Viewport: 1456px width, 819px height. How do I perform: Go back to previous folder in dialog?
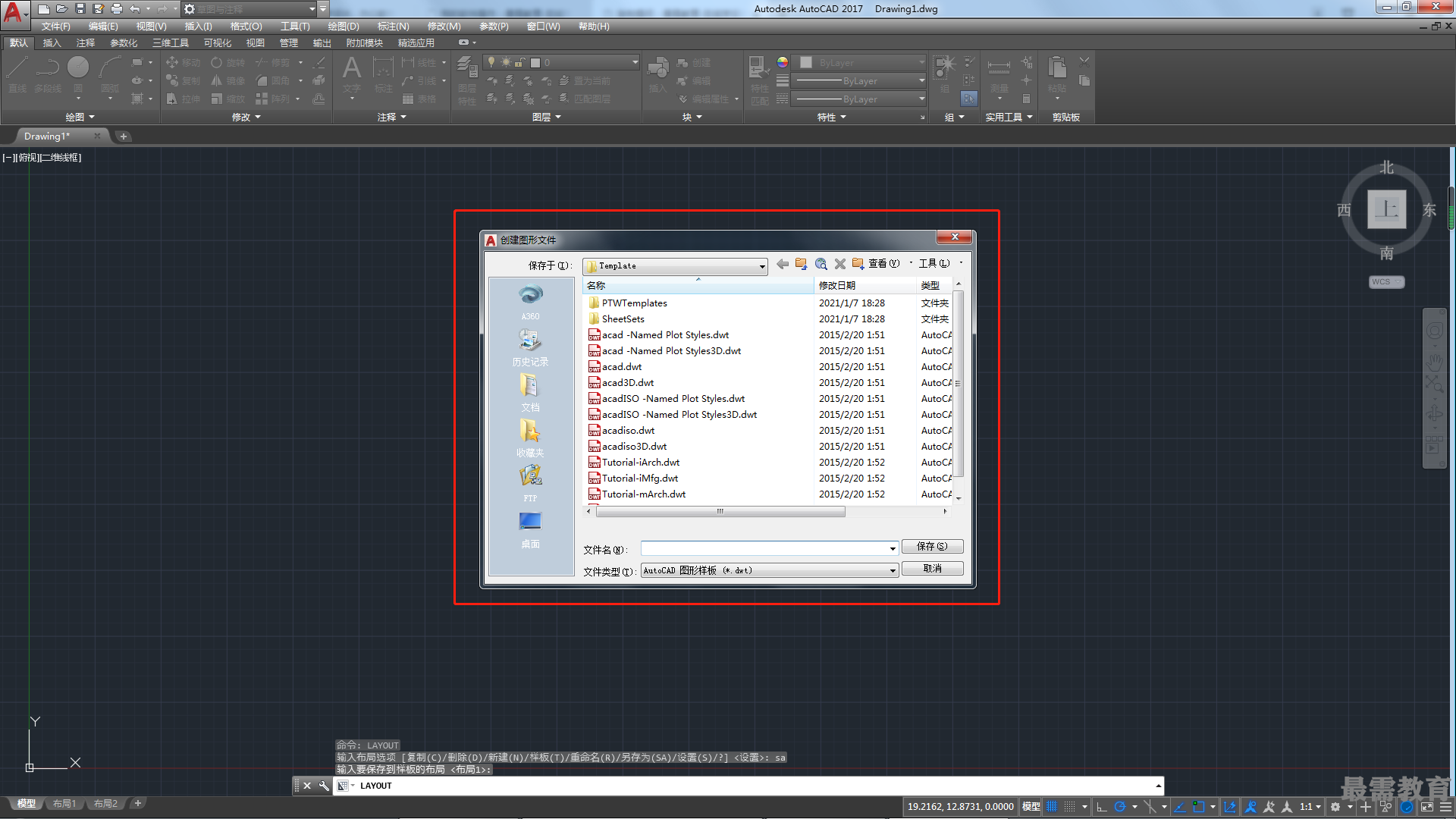pos(783,264)
